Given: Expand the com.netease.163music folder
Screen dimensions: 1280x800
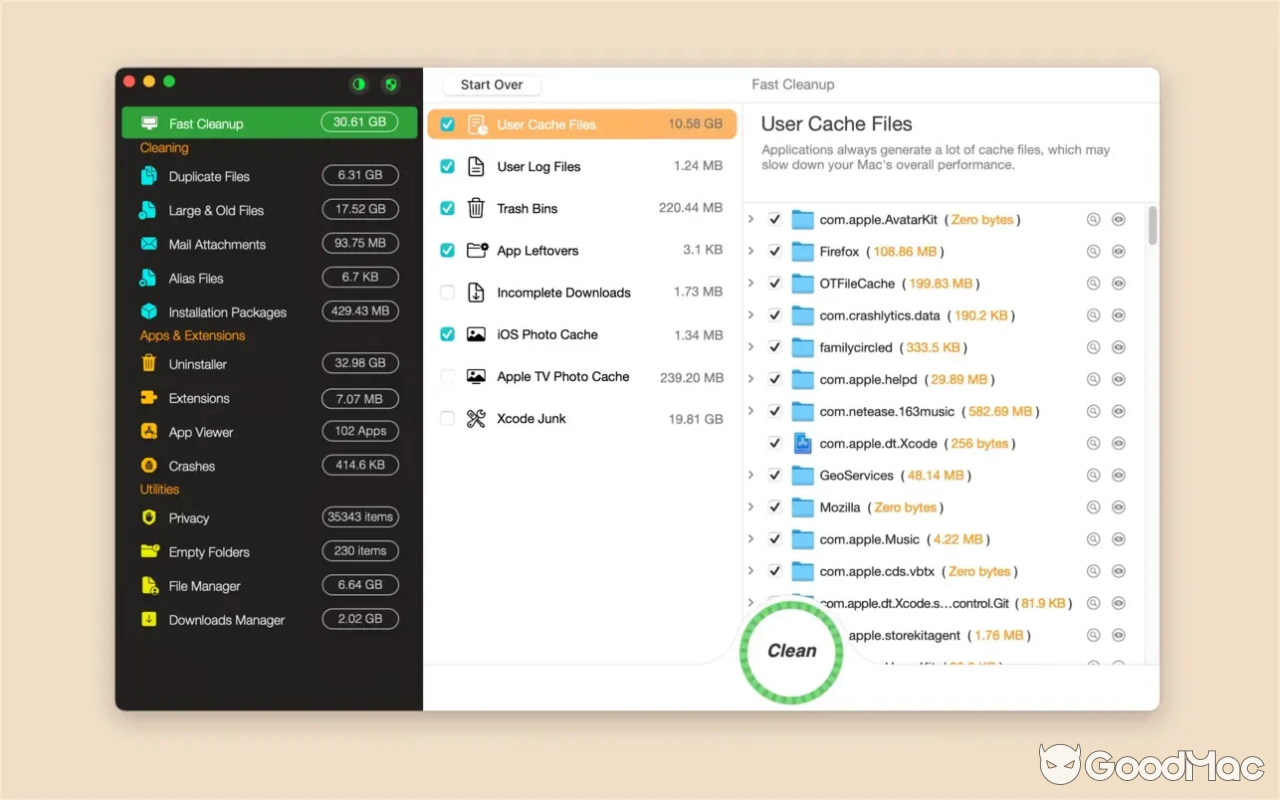Looking at the screenshot, I should point(753,411).
